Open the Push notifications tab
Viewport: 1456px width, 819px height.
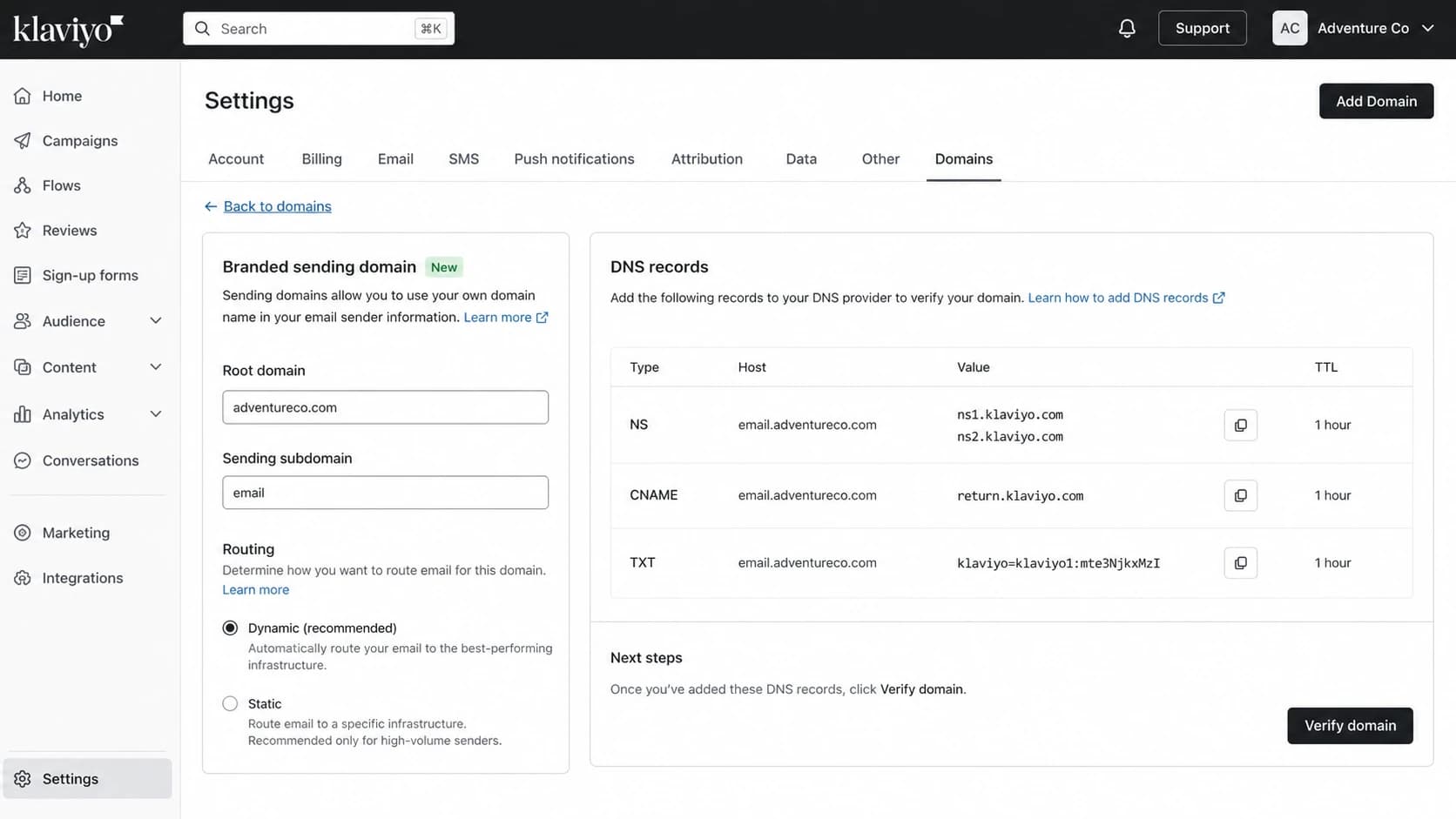(574, 159)
